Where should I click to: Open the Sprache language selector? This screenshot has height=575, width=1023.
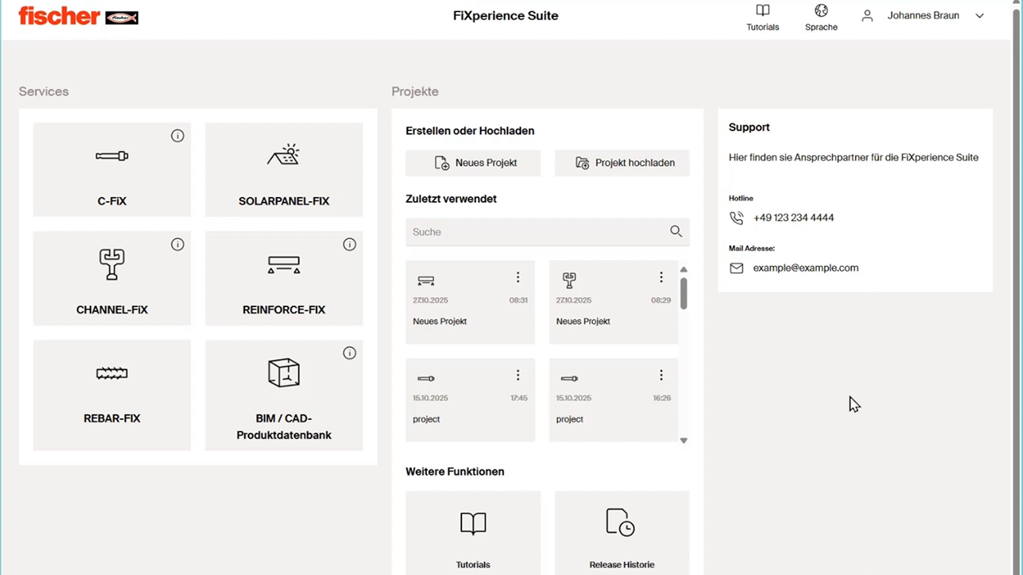click(820, 17)
